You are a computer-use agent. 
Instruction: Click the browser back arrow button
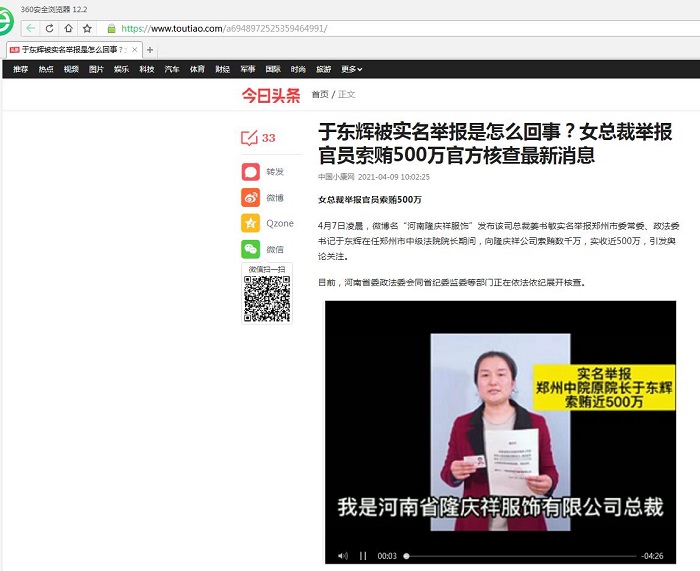tap(30, 28)
